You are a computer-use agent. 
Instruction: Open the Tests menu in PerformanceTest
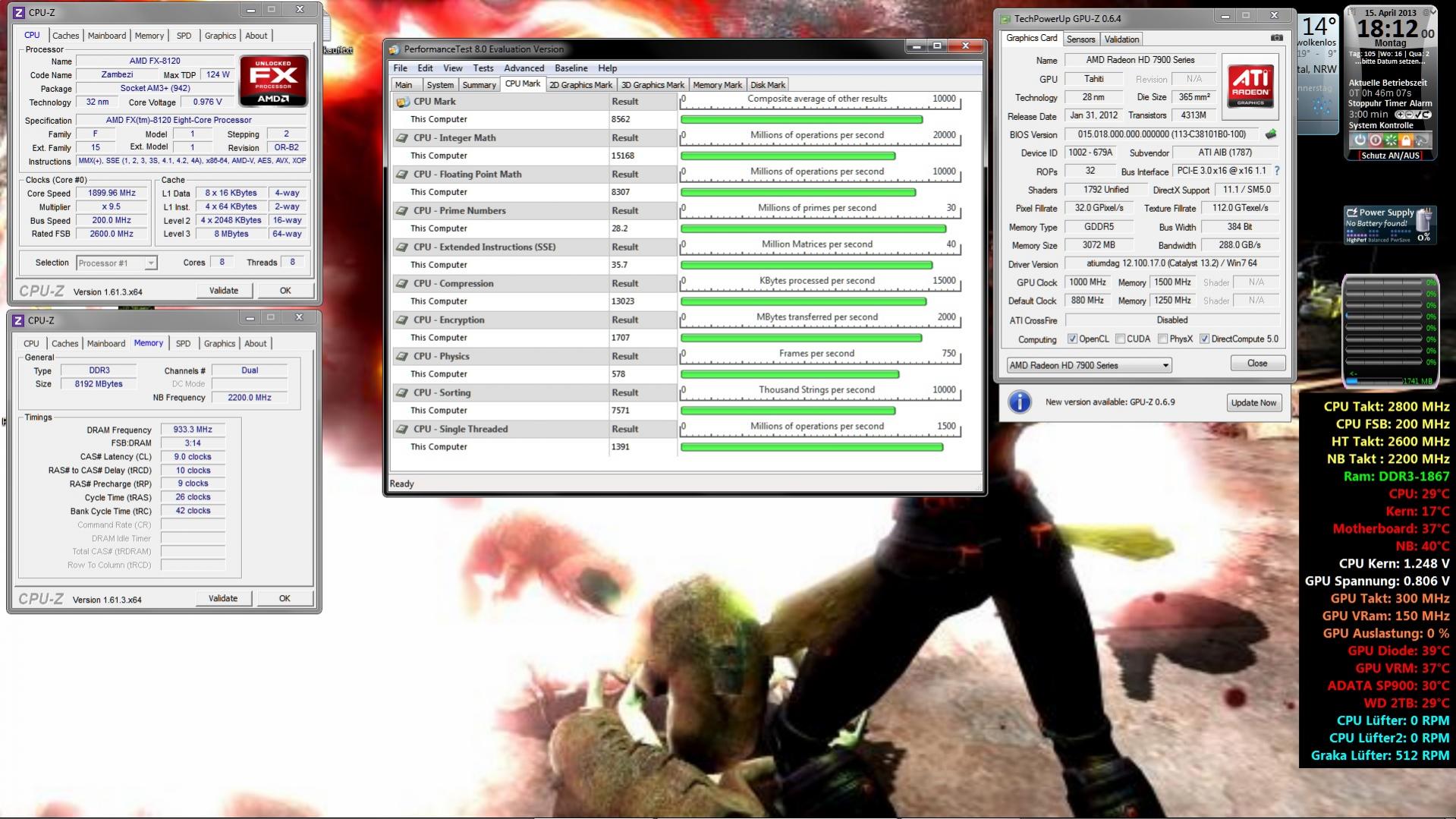pyautogui.click(x=483, y=68)
